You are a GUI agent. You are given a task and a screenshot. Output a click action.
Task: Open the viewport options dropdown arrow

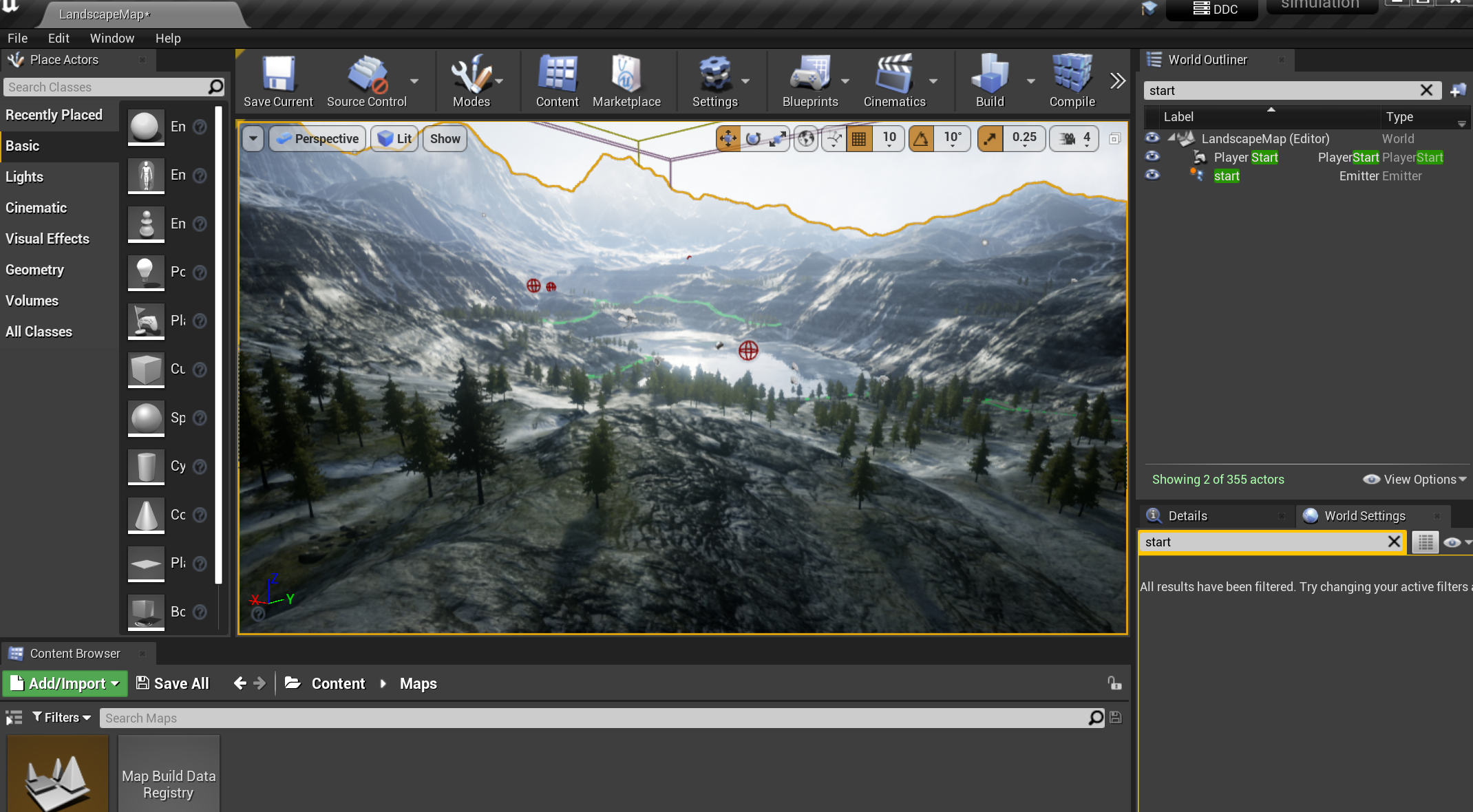pos(253,138)
